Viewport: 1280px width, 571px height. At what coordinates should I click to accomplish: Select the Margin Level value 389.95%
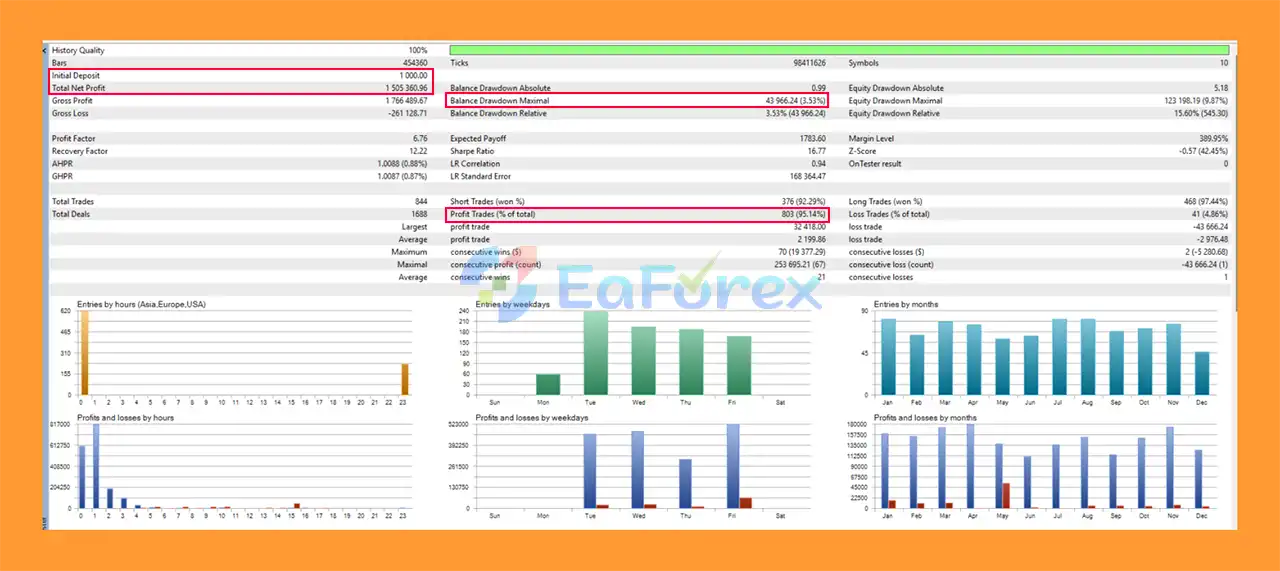tap(1213, 138)
